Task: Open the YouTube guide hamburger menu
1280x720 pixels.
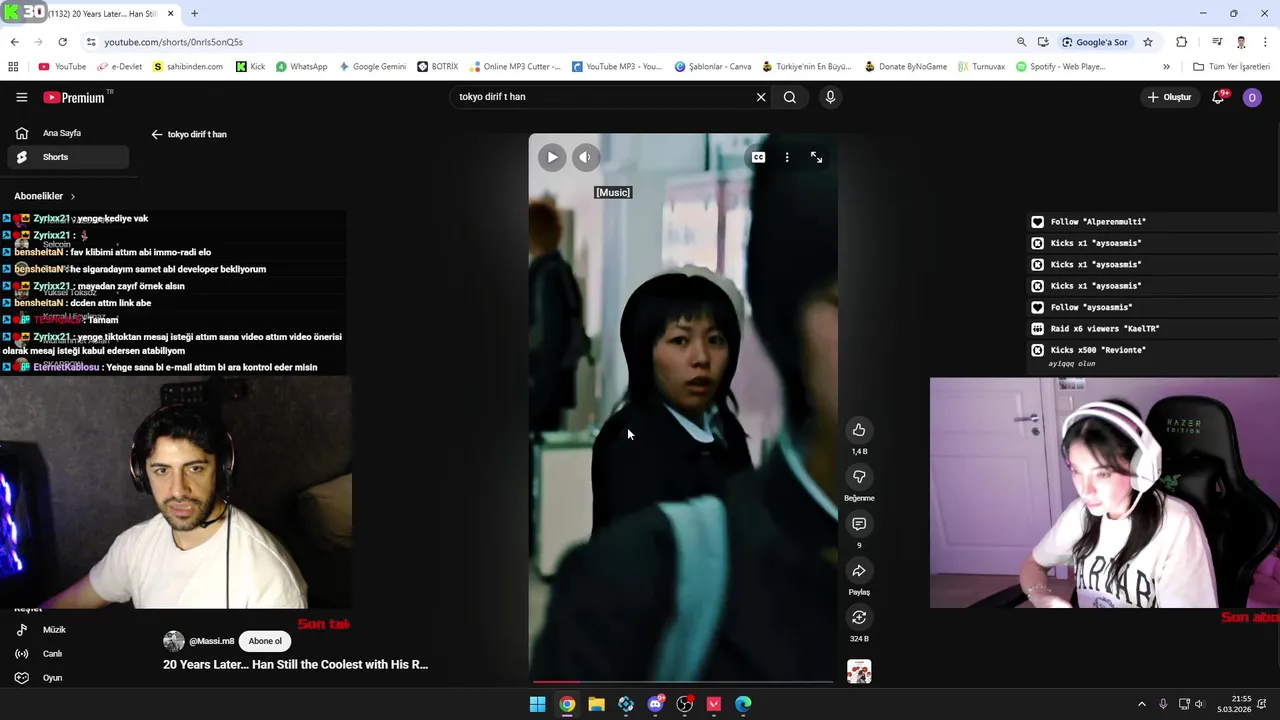Action: pyautogui.click(x=21, y=97)
